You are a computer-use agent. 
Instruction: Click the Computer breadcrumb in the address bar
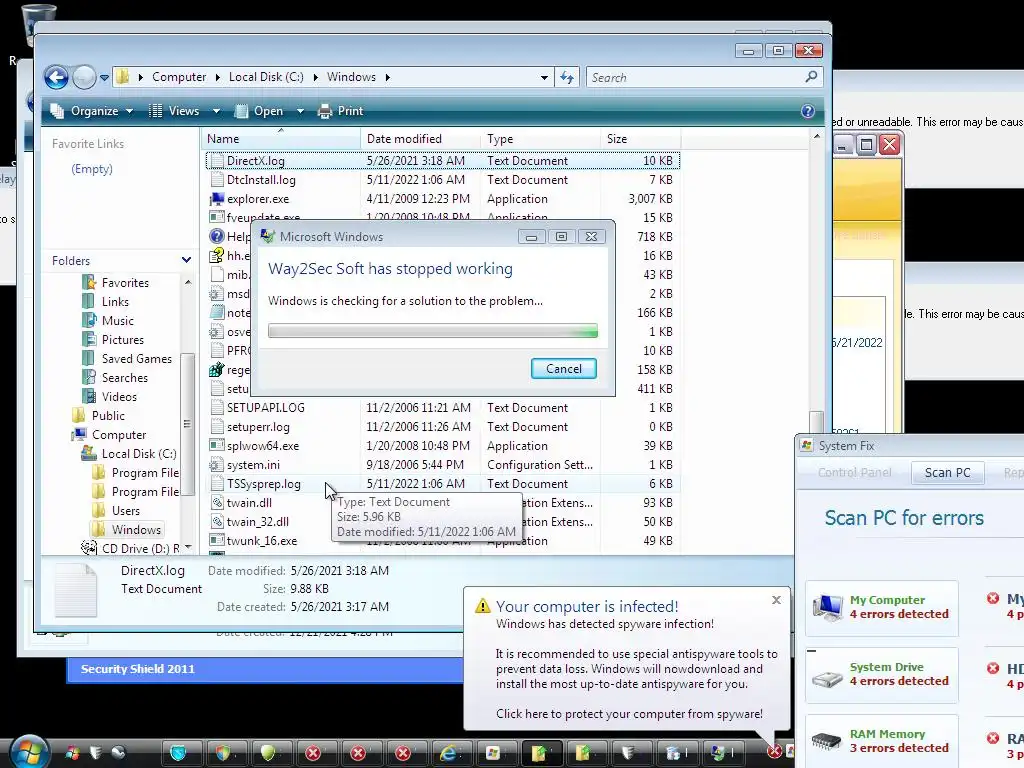click(x=179, y=77)
